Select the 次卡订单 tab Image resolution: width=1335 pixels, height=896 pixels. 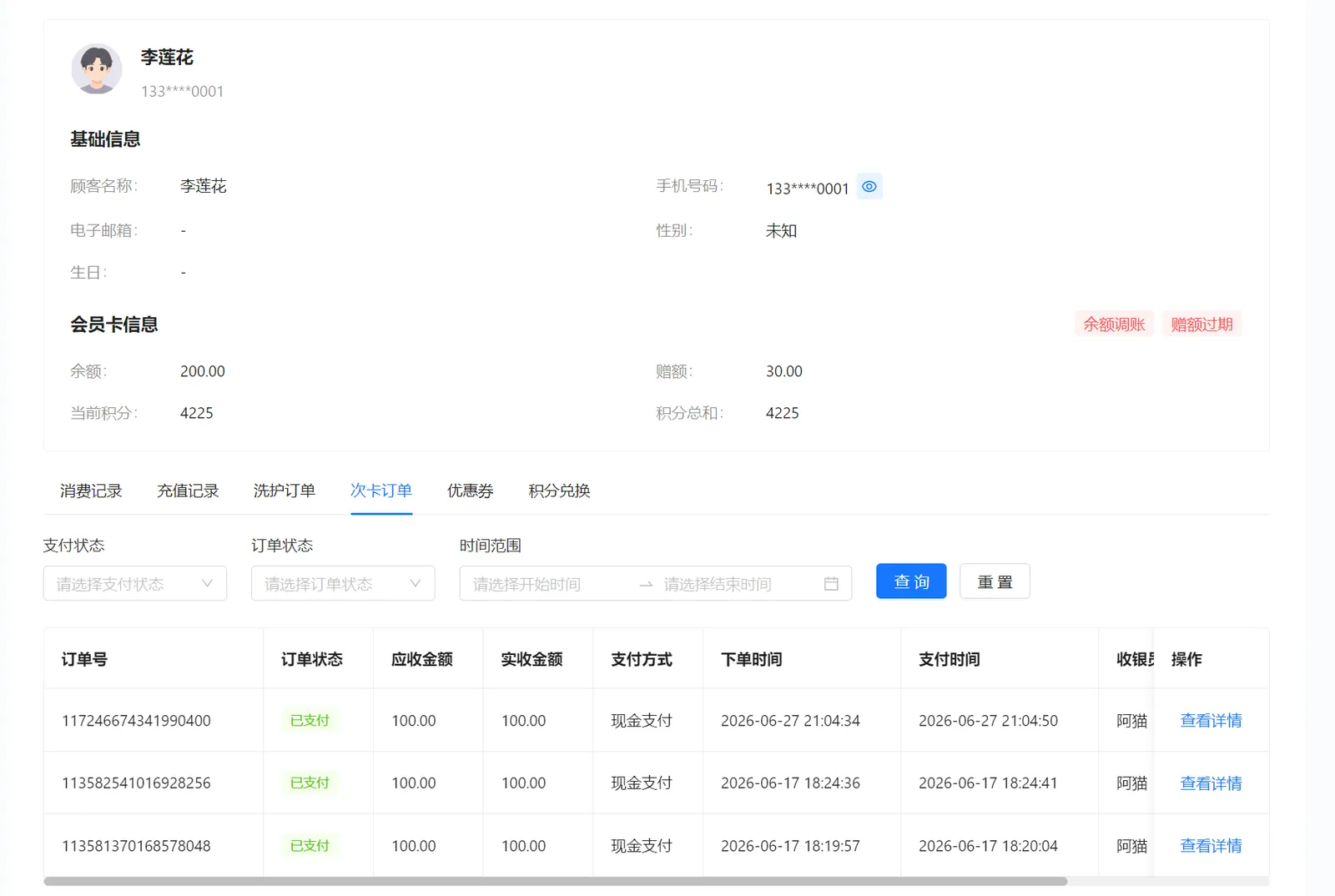click(x=381, y=491)
